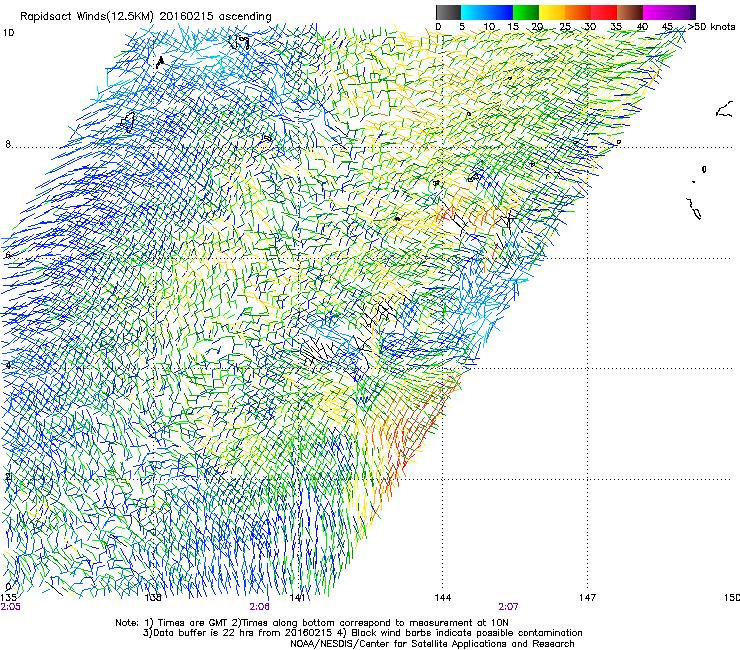Click the "Rapidsact Winds(12.5KM) 20160215 ascending" title

point(146,17)
